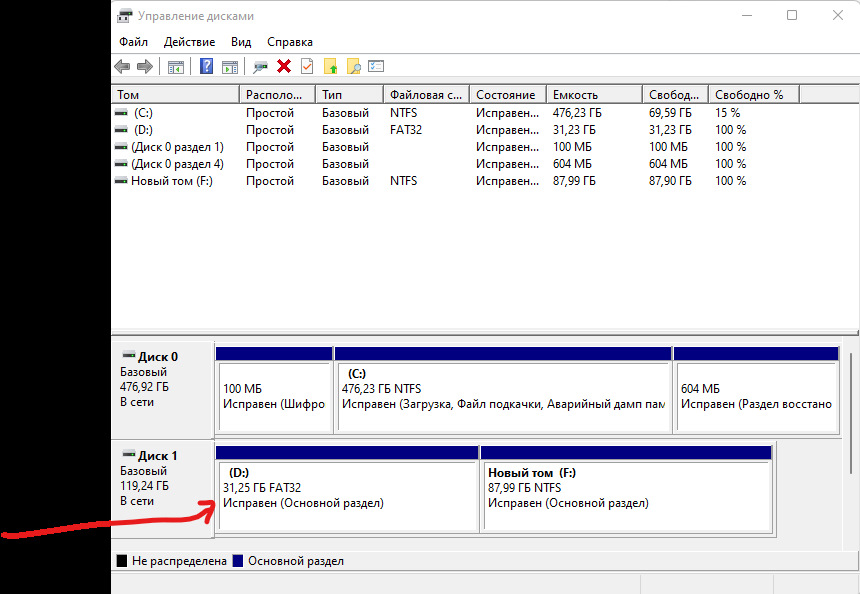Viewport: 860px width, 594px height.
Task: Click the 15 % free percentage cell
Action: coord(728,113)
